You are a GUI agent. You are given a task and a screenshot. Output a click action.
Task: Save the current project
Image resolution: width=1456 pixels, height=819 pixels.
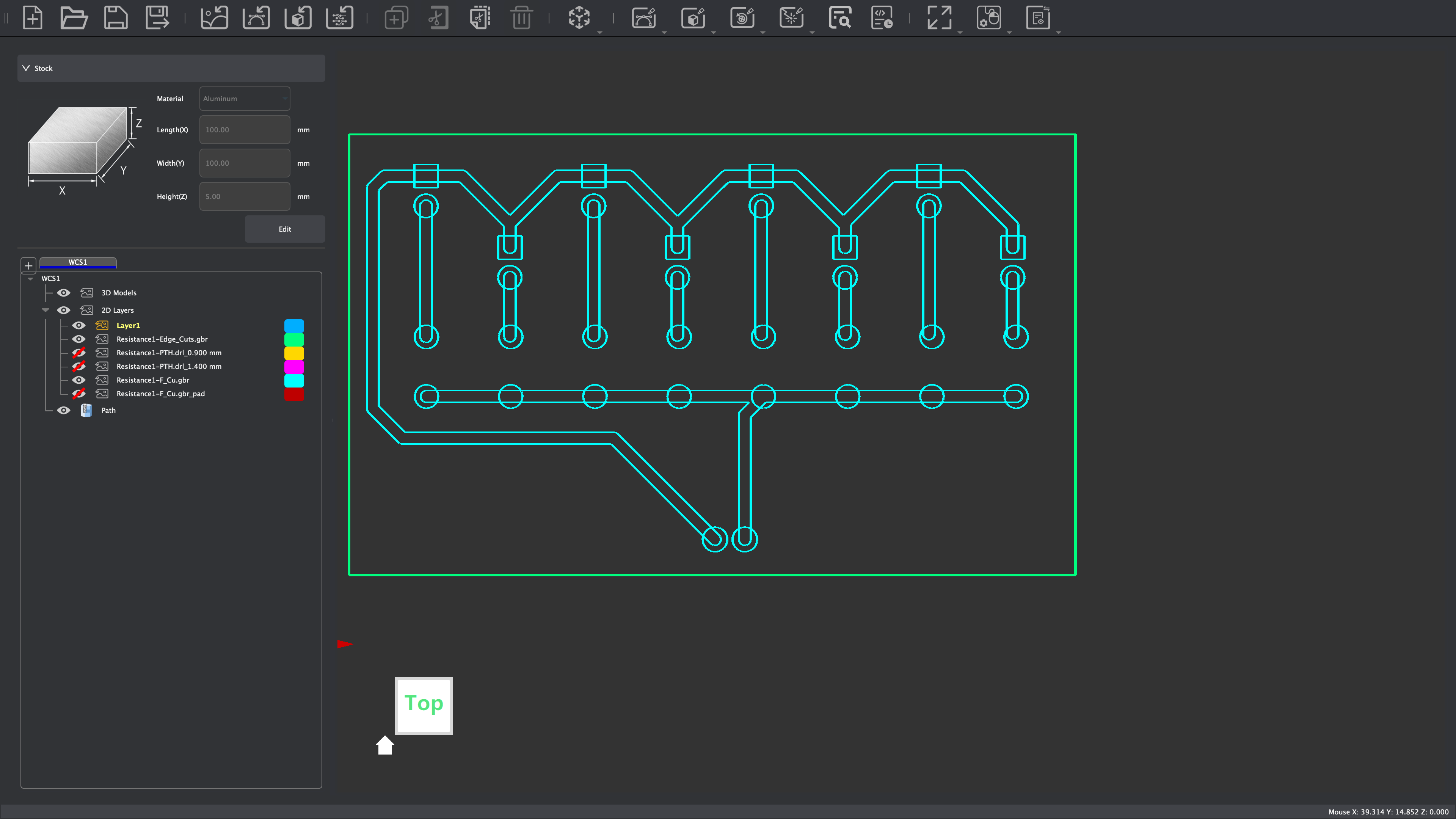[x=115, y=17]
